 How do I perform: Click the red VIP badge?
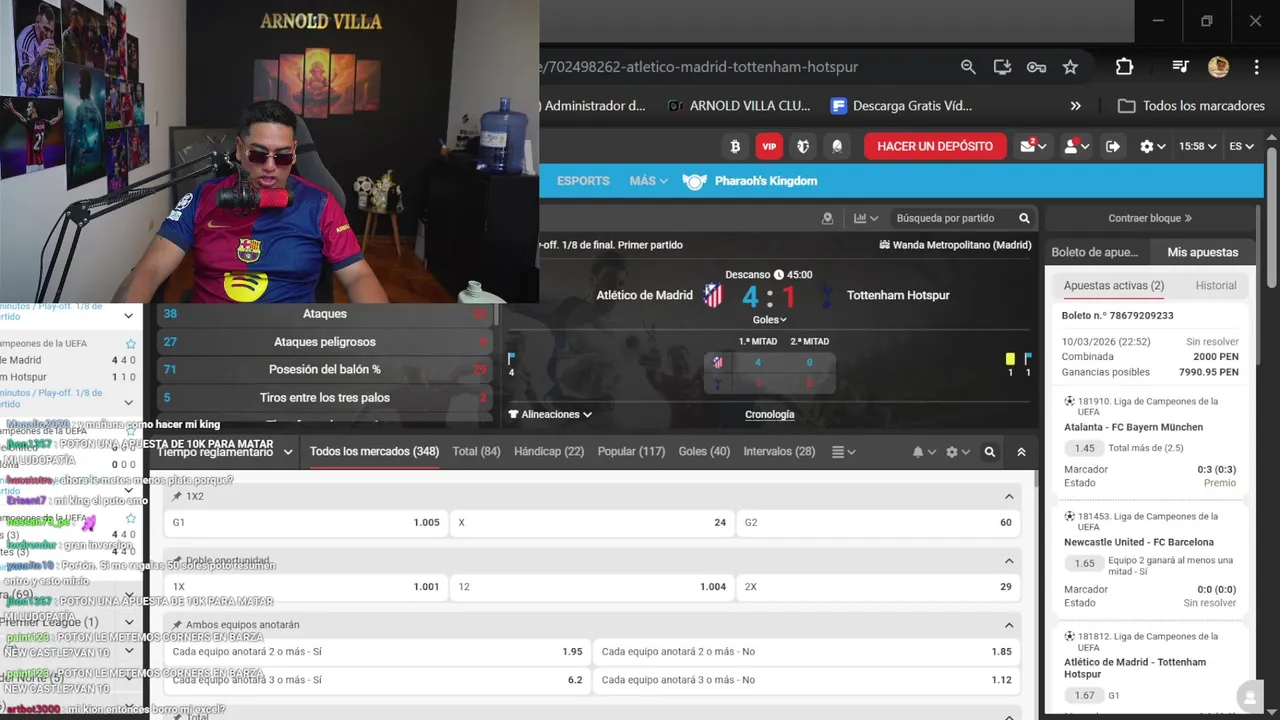[769, 146]
